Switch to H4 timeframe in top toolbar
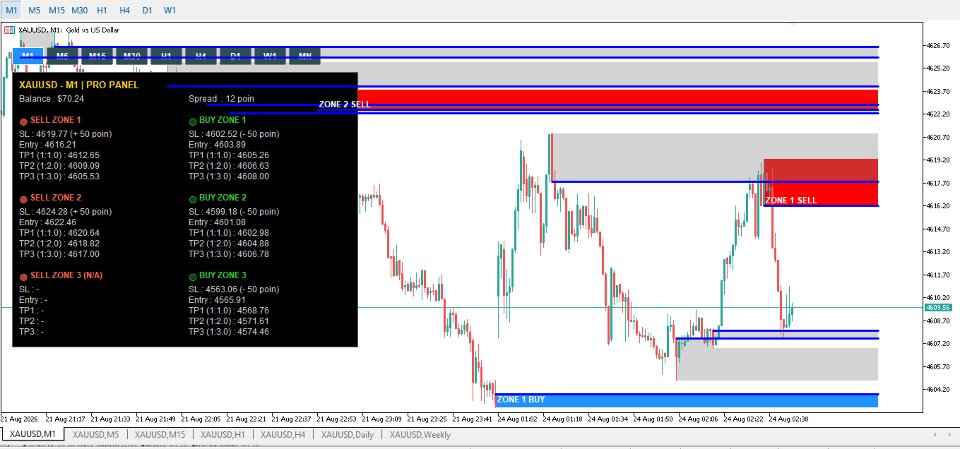Viewport: 960px width, 449px height. pos(124,10)
